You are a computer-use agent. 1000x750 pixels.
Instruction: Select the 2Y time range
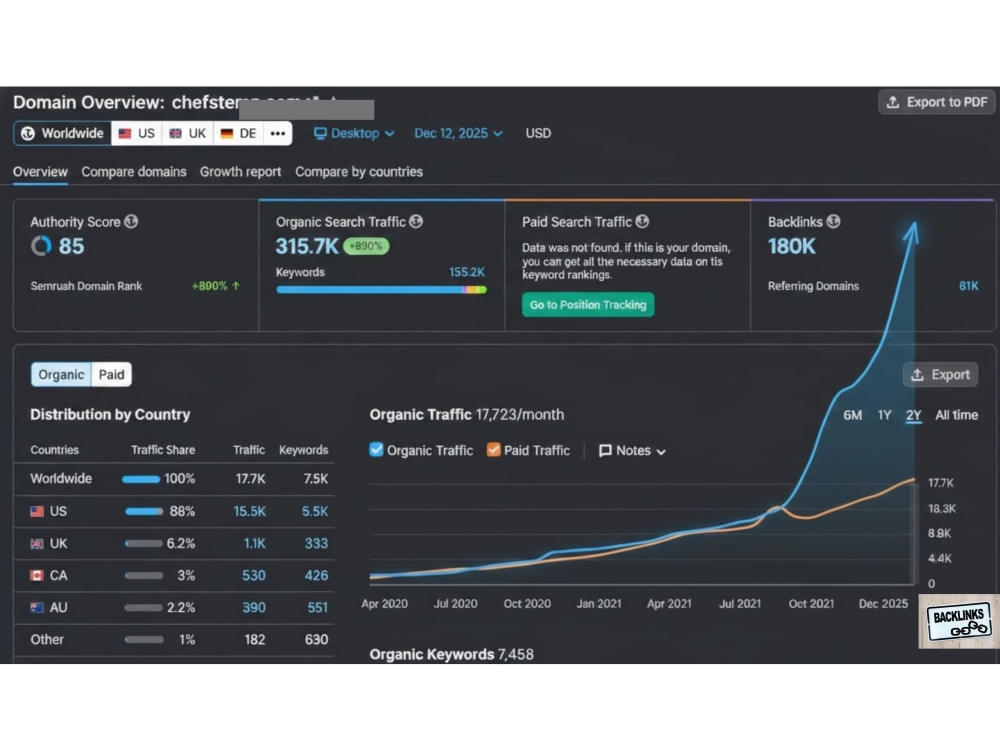[x=913, y=415]
